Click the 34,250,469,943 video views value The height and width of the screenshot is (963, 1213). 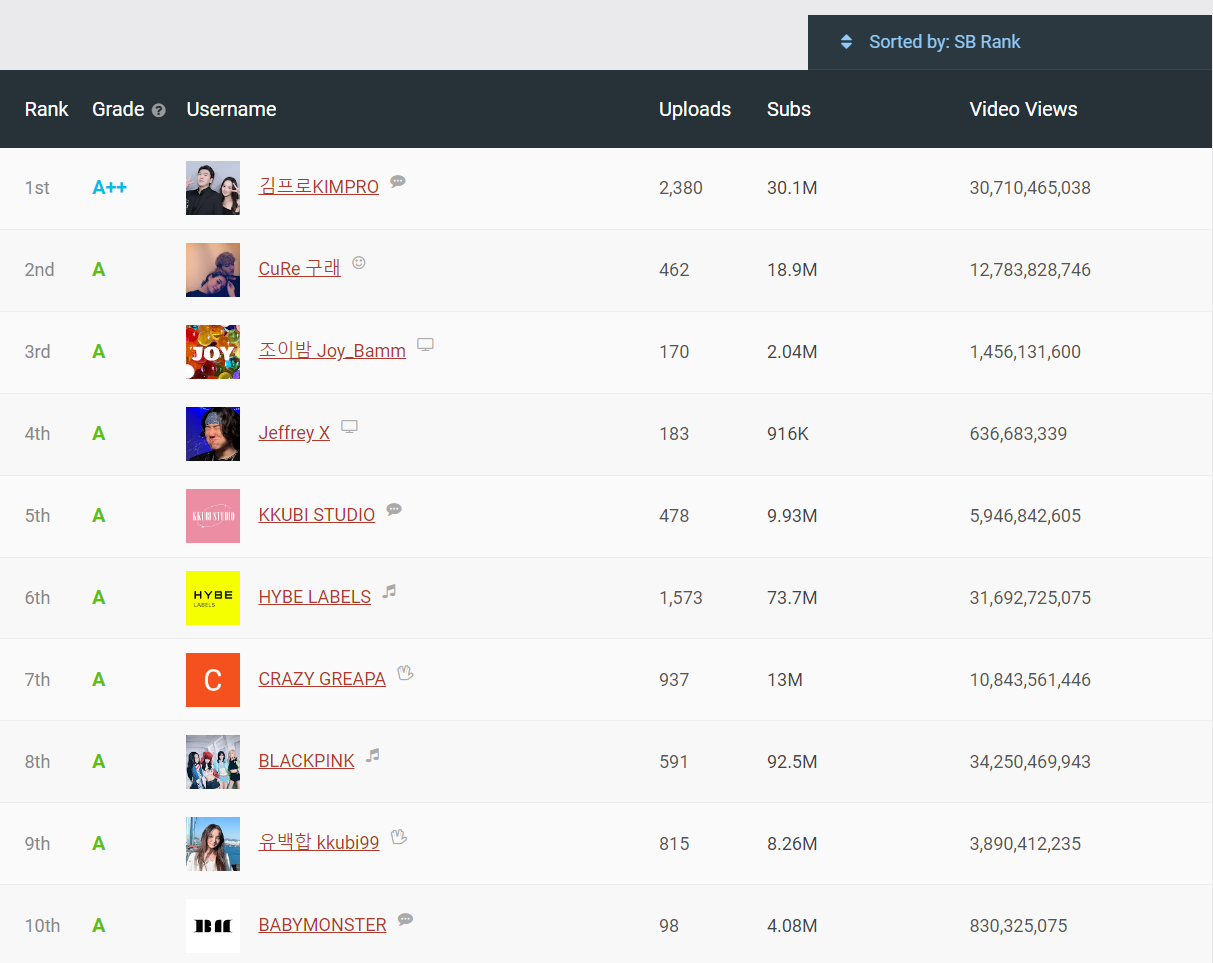pos(1030,762)
